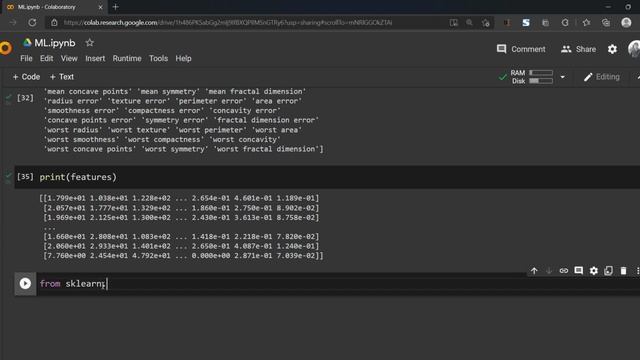Click the browser address bar URL
The height and width of the screenshot is (360, 640).
pyautogui.click(x=228, y=23)
